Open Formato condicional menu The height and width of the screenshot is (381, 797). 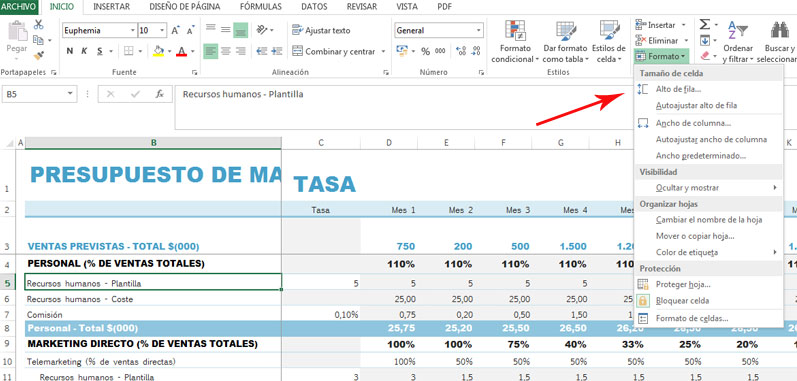(515, 42)
